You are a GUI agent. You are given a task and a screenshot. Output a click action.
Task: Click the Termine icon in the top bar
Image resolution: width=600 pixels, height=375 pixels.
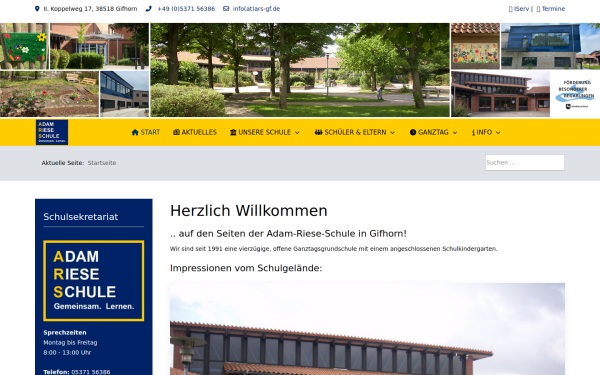[538, 9]
